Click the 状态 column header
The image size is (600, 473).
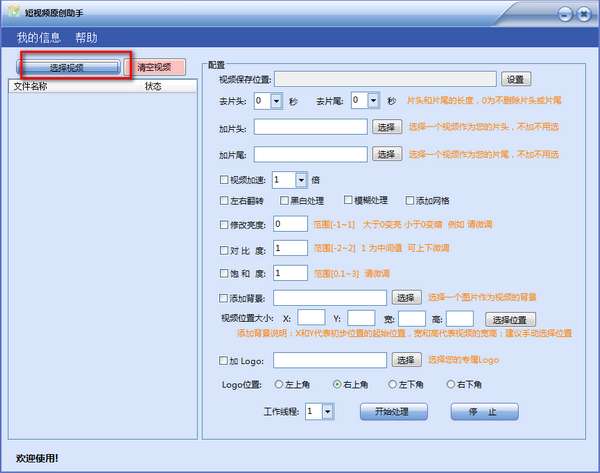click(x=153, y=86)
